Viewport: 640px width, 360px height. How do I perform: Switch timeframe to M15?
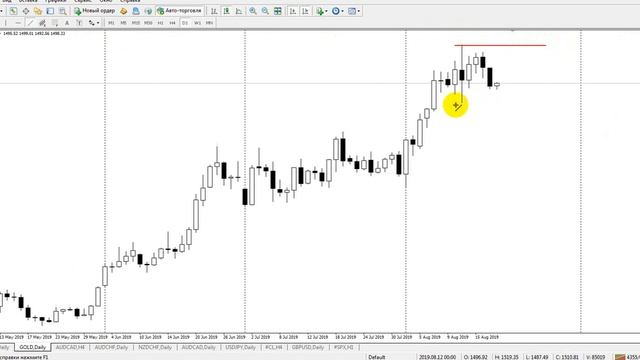pos(136,23)
